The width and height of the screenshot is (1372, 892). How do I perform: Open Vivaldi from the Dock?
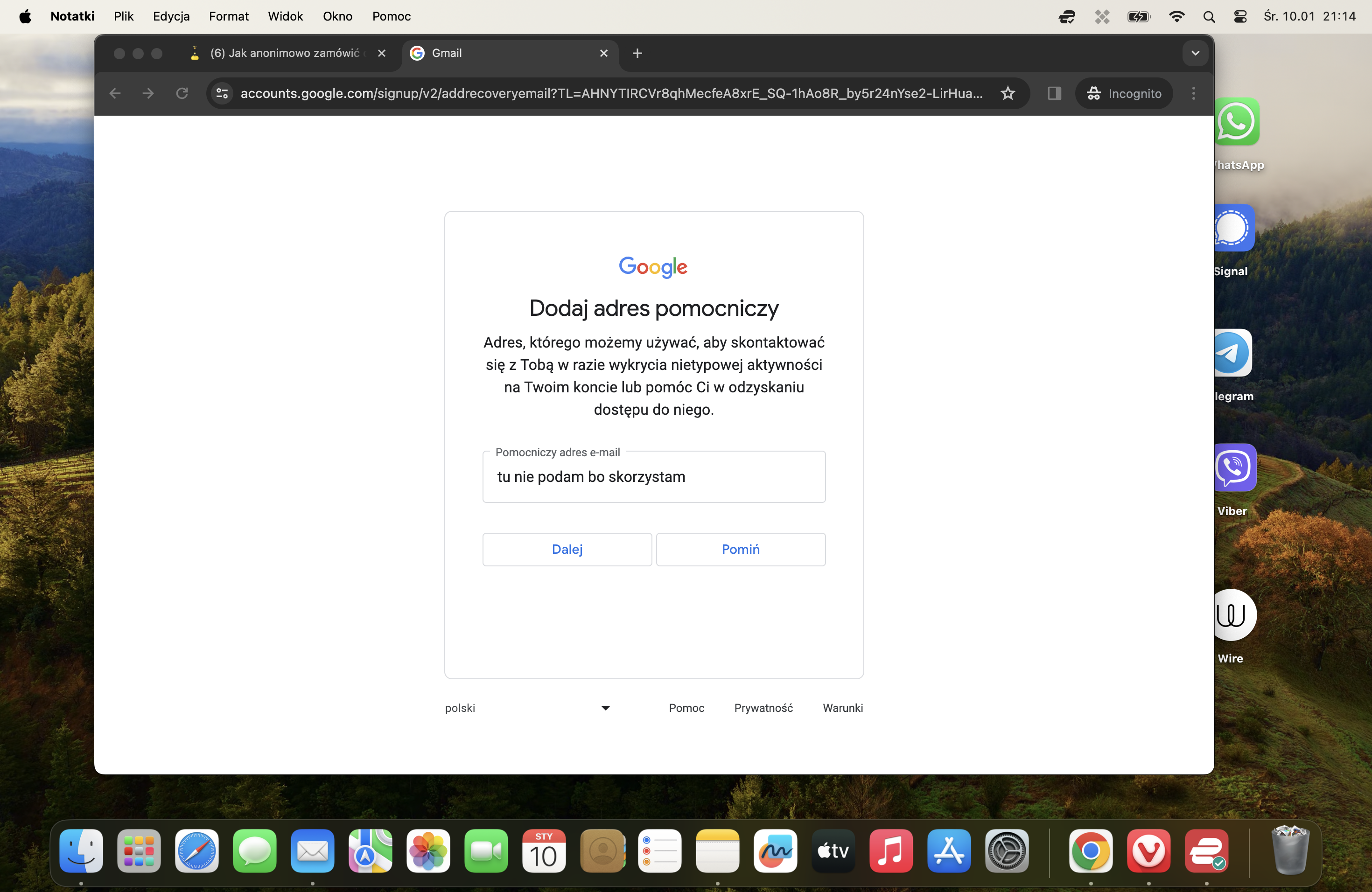(x=1148, y=850)
